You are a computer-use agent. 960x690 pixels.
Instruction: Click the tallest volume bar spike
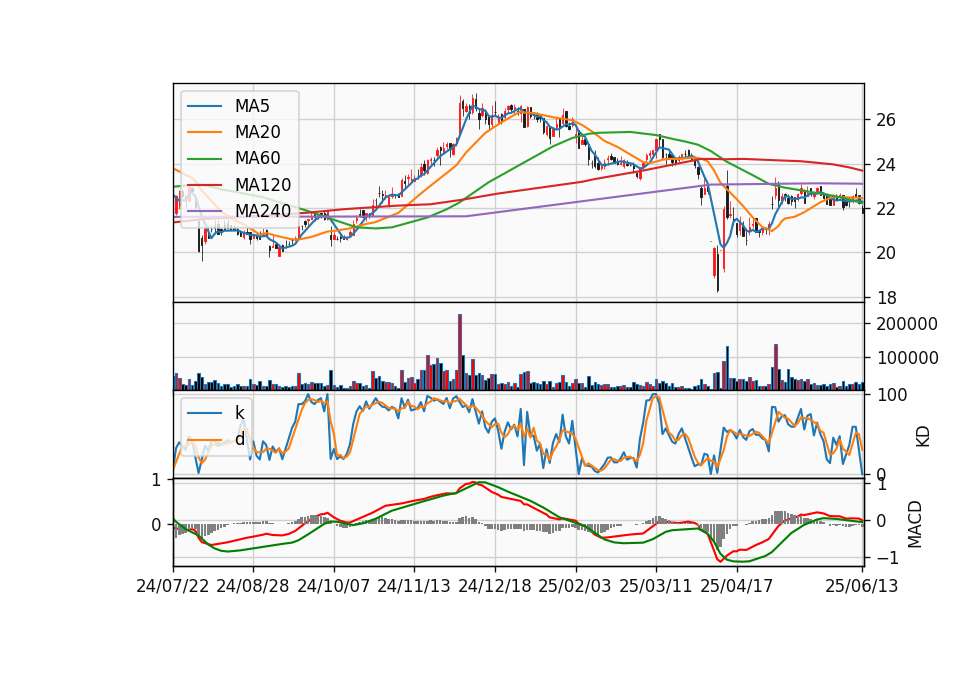[460, 352]
